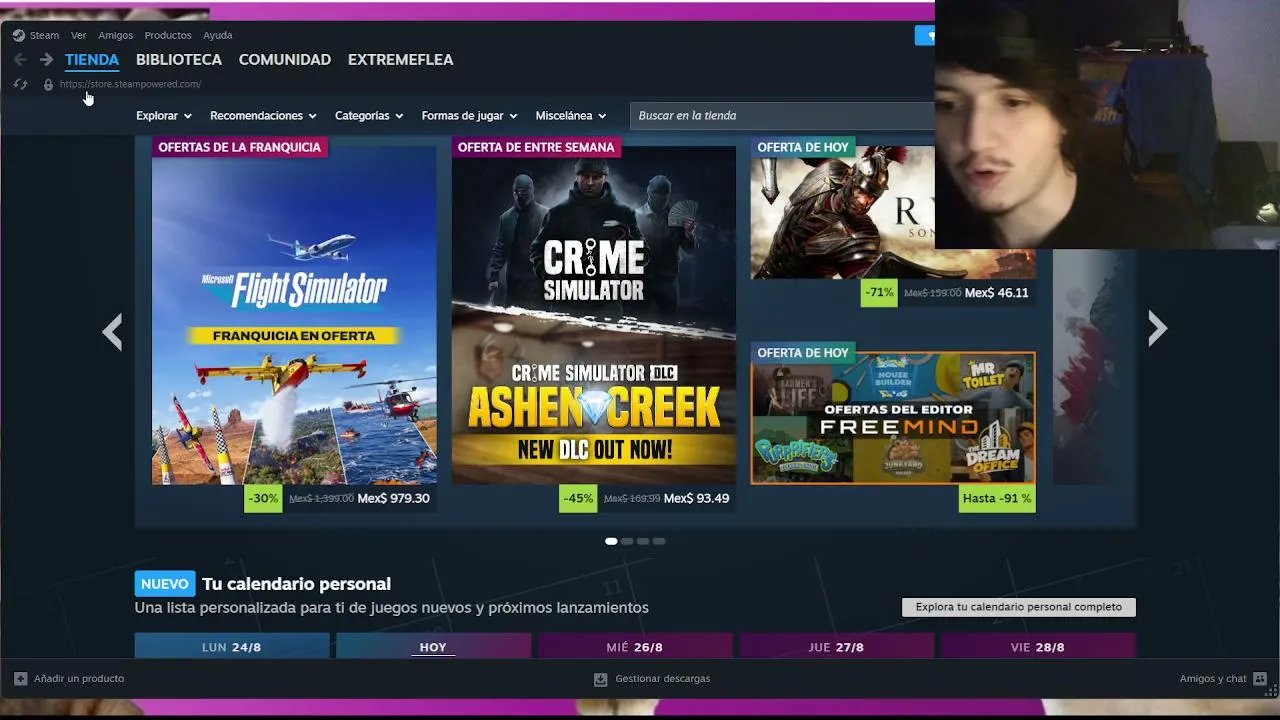Click the store.steampowered.com URL text

130,84
